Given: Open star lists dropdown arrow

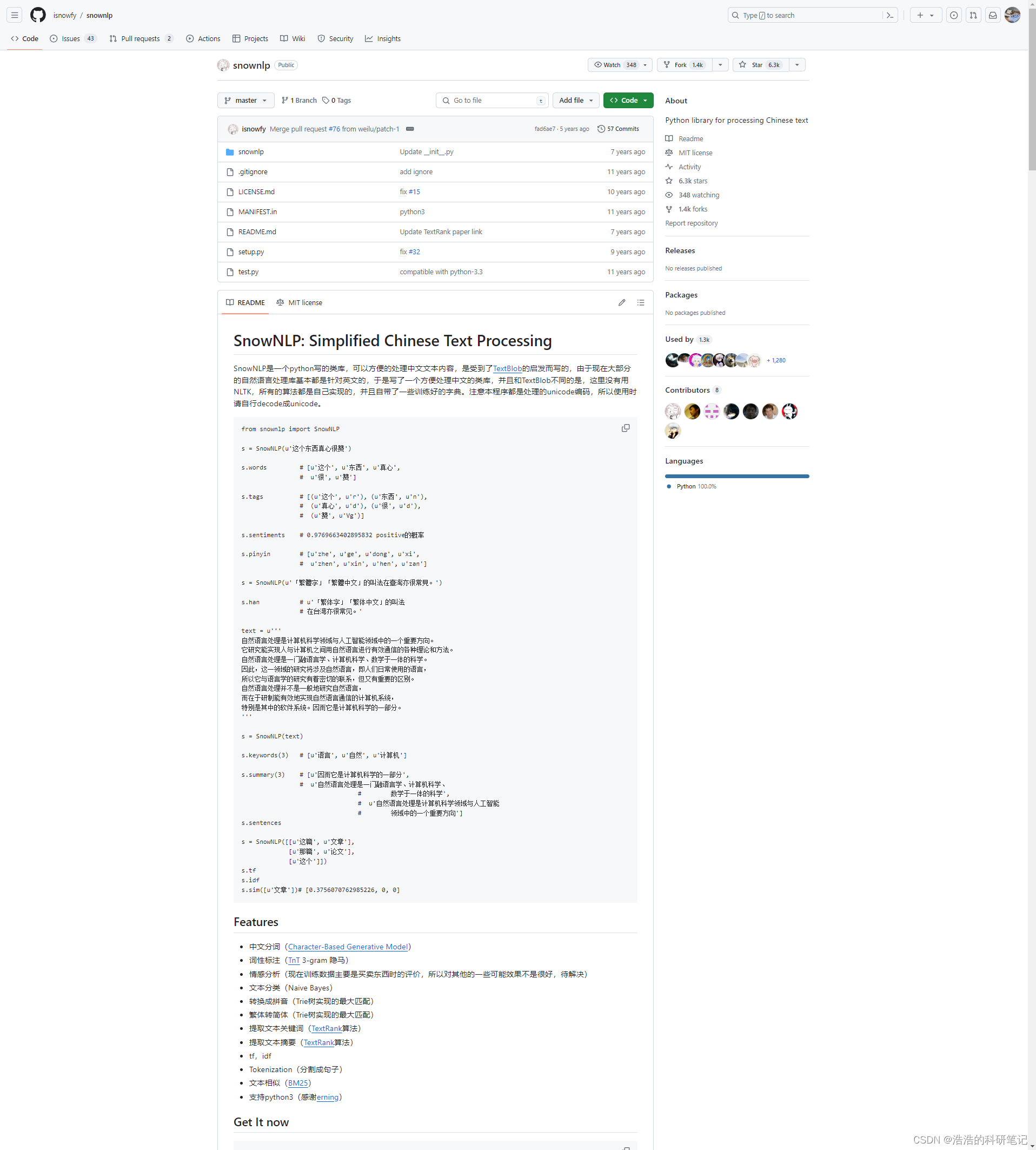Looking at the screenshot, I should (798, 65).
